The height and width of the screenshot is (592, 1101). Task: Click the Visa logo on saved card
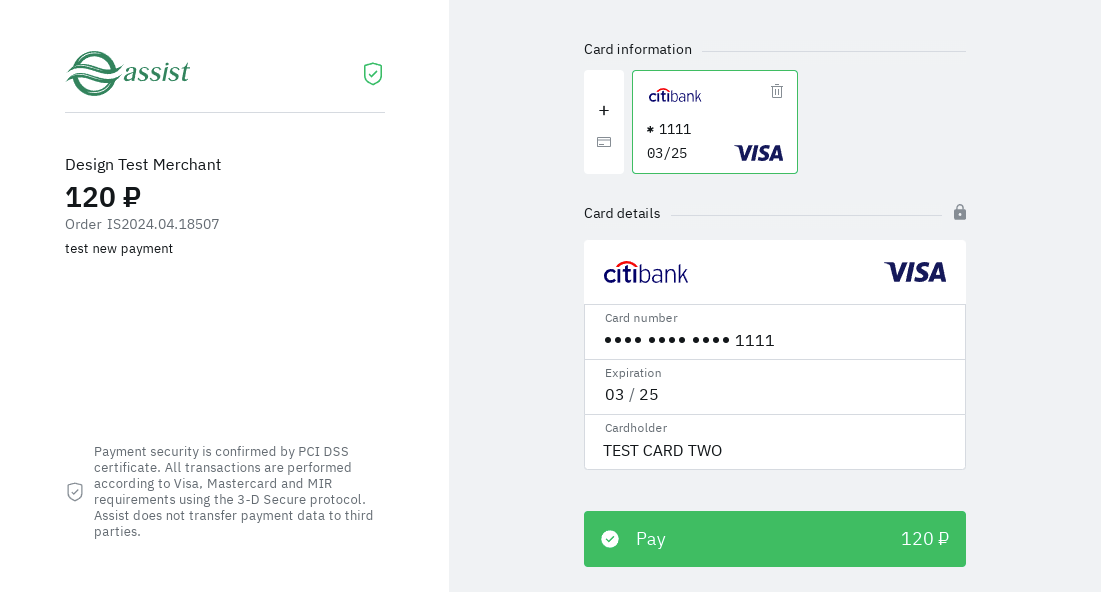759,153
